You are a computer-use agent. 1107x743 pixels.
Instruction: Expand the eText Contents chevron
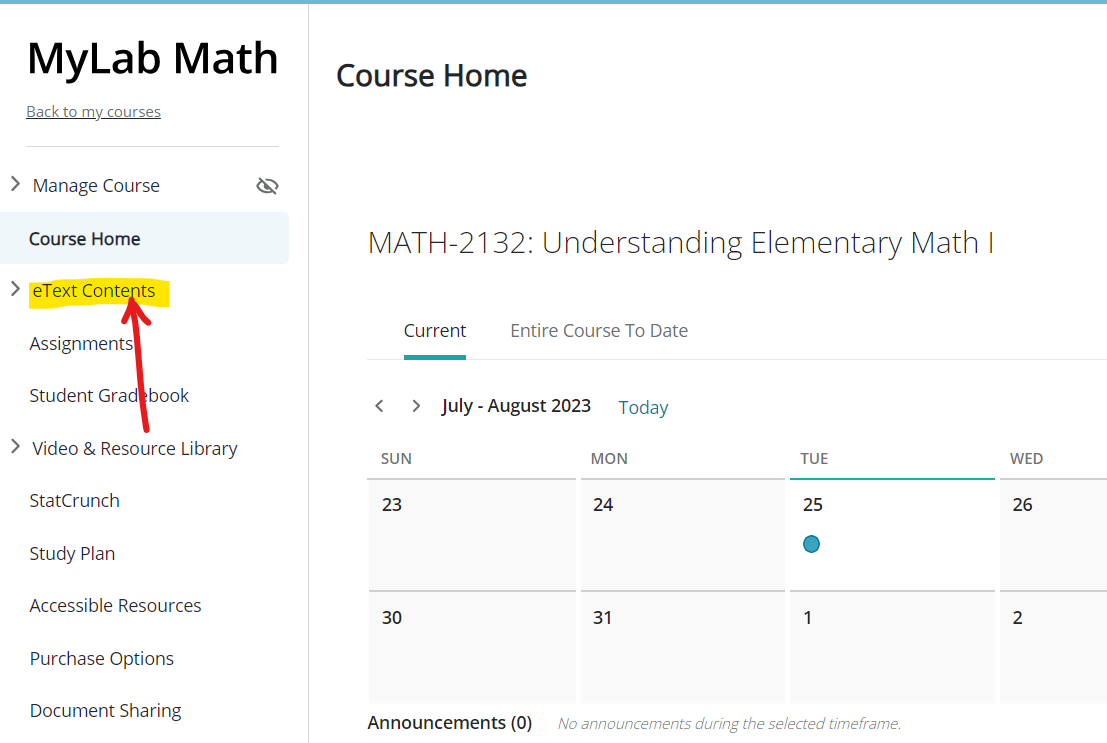[x=16, y=289]
